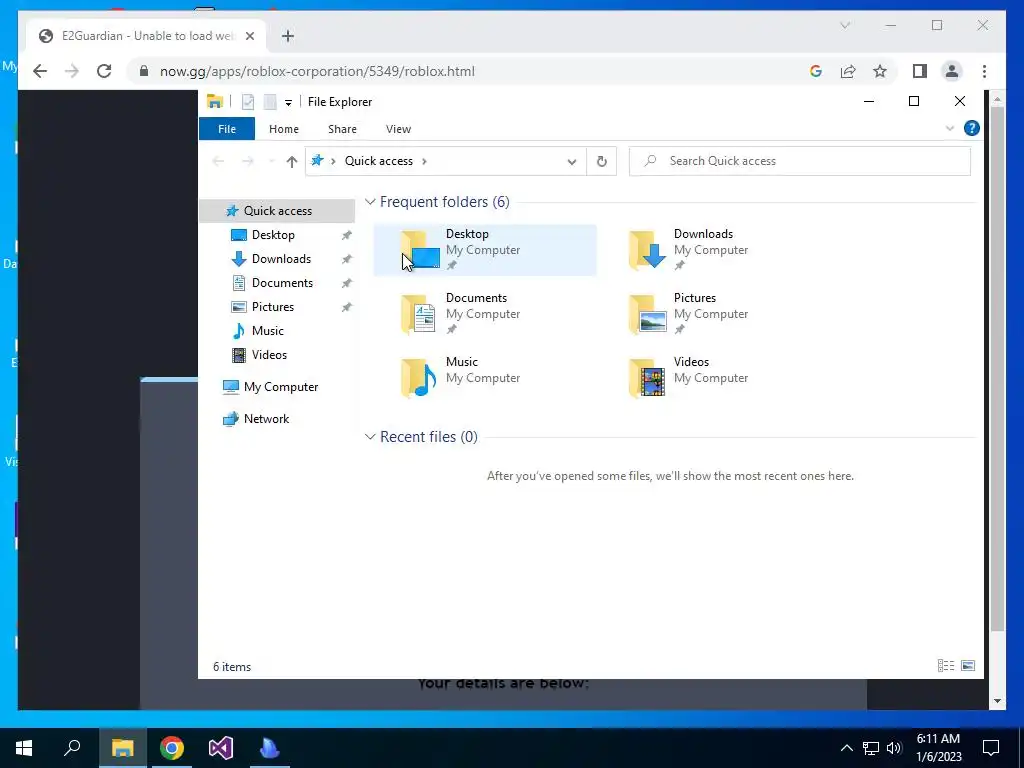Select Pictures in navigation pane
Viewport: 1024px width, 768px height.
click(x=273, y=306)
